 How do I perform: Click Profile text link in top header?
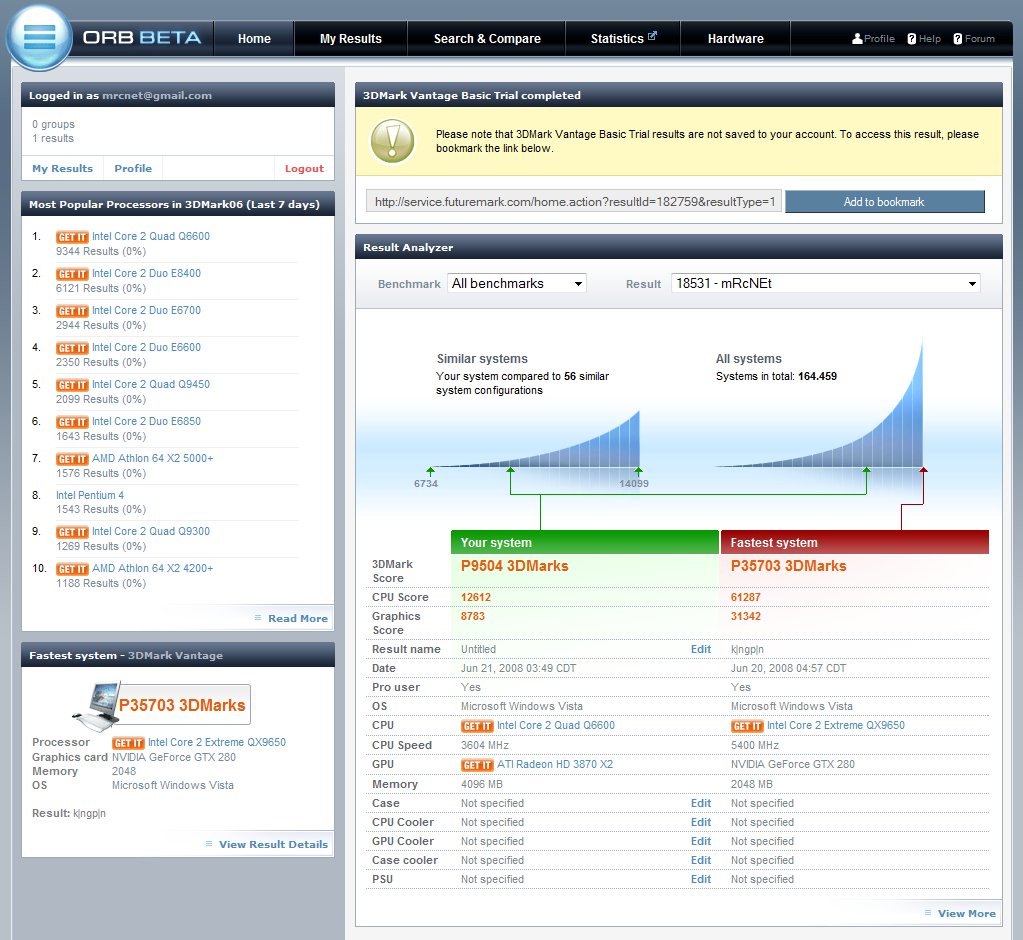tap(879, 38)
